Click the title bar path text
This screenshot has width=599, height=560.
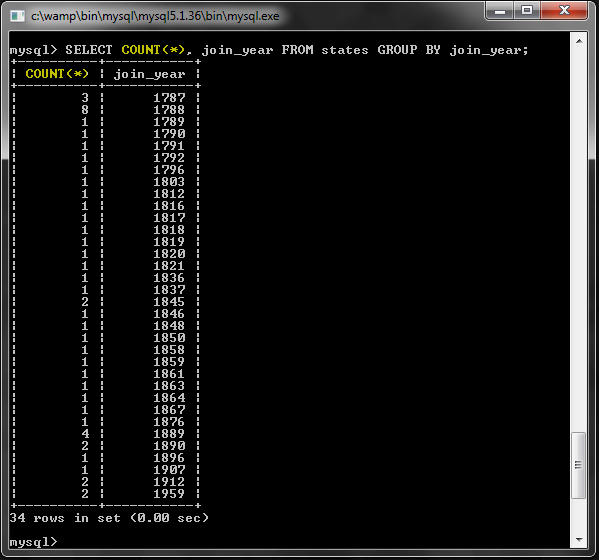155,16
